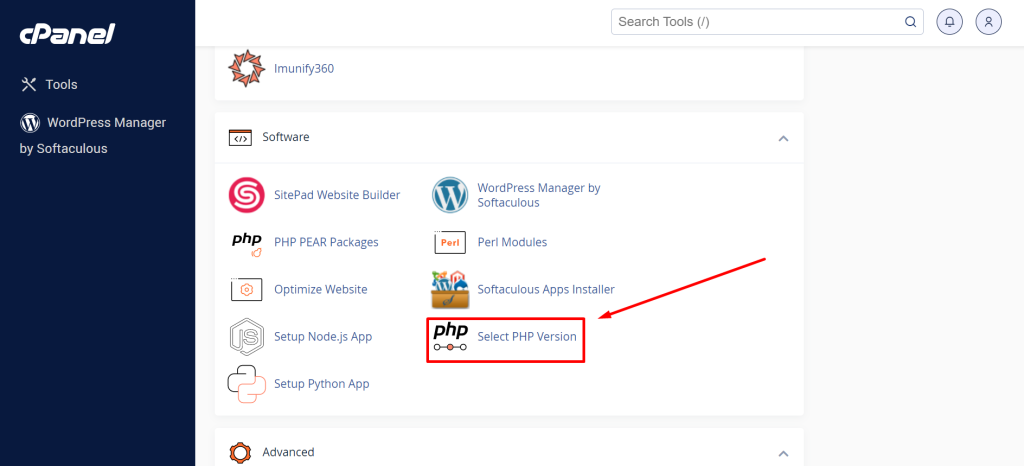1024x466 pixels.
Task: Open PHP PEAR Packages link
Action: pyautogui.click(x=327, y=242)
